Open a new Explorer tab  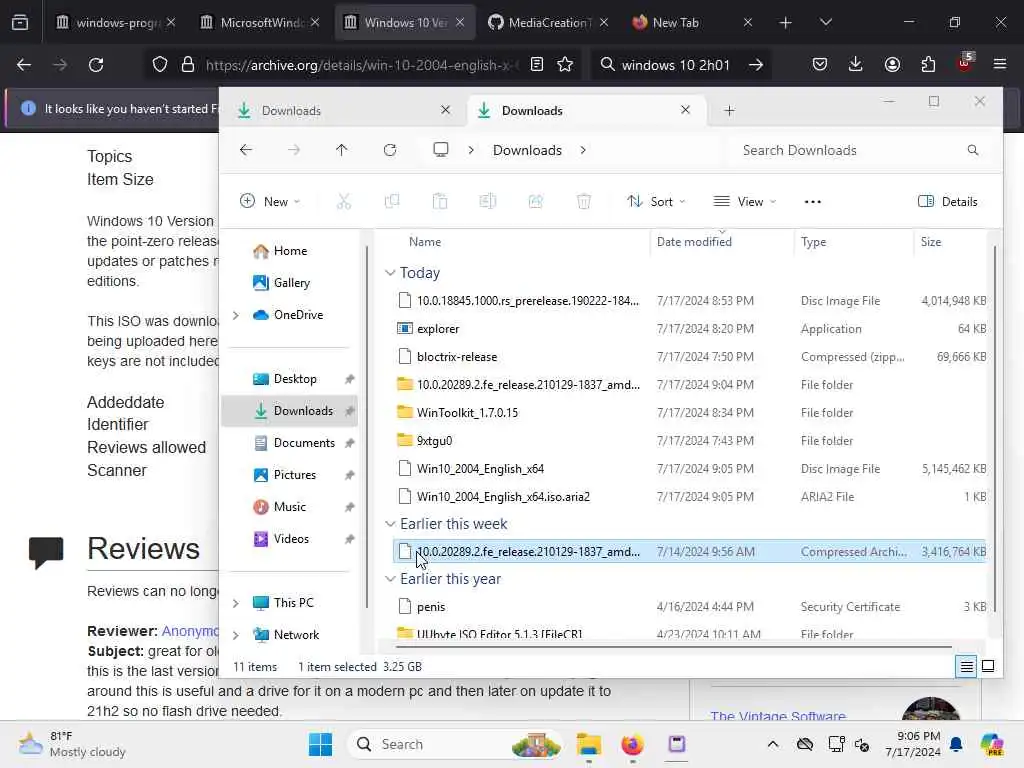point(729,111)
